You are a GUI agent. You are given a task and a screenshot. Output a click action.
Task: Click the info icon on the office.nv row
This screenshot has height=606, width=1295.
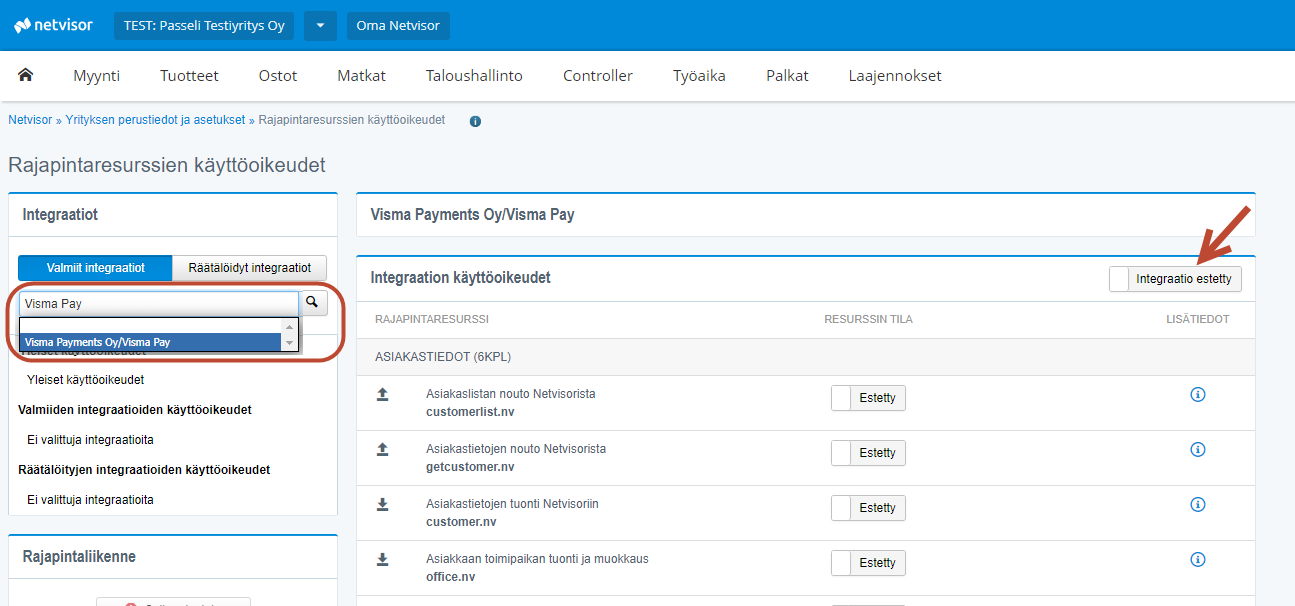tap(1197, 559)
